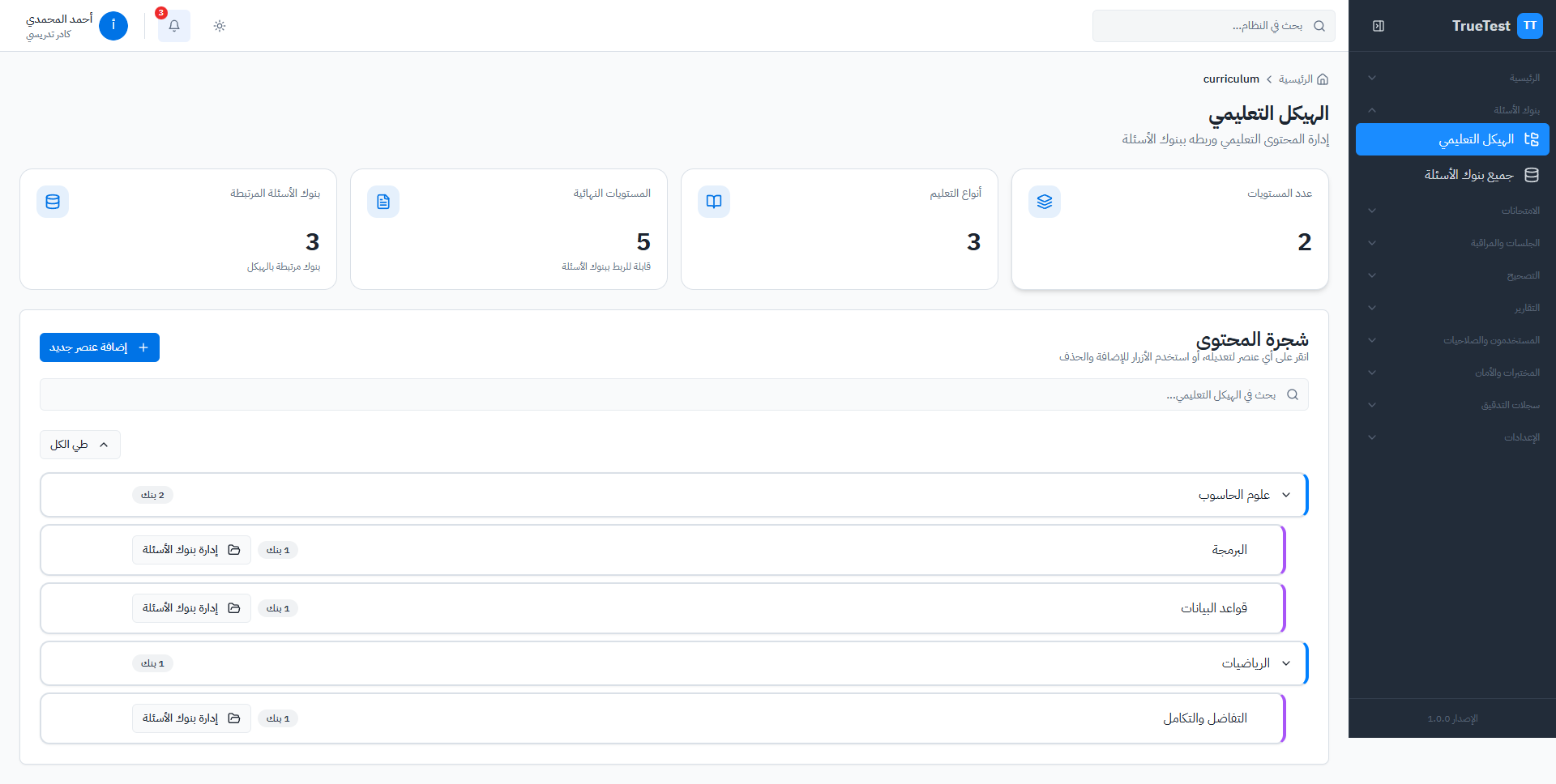Click the document icon on المستويات النهائية card
Image resolution: width=1556 pixels, height=784 pixels.
(x=383, y=202)
